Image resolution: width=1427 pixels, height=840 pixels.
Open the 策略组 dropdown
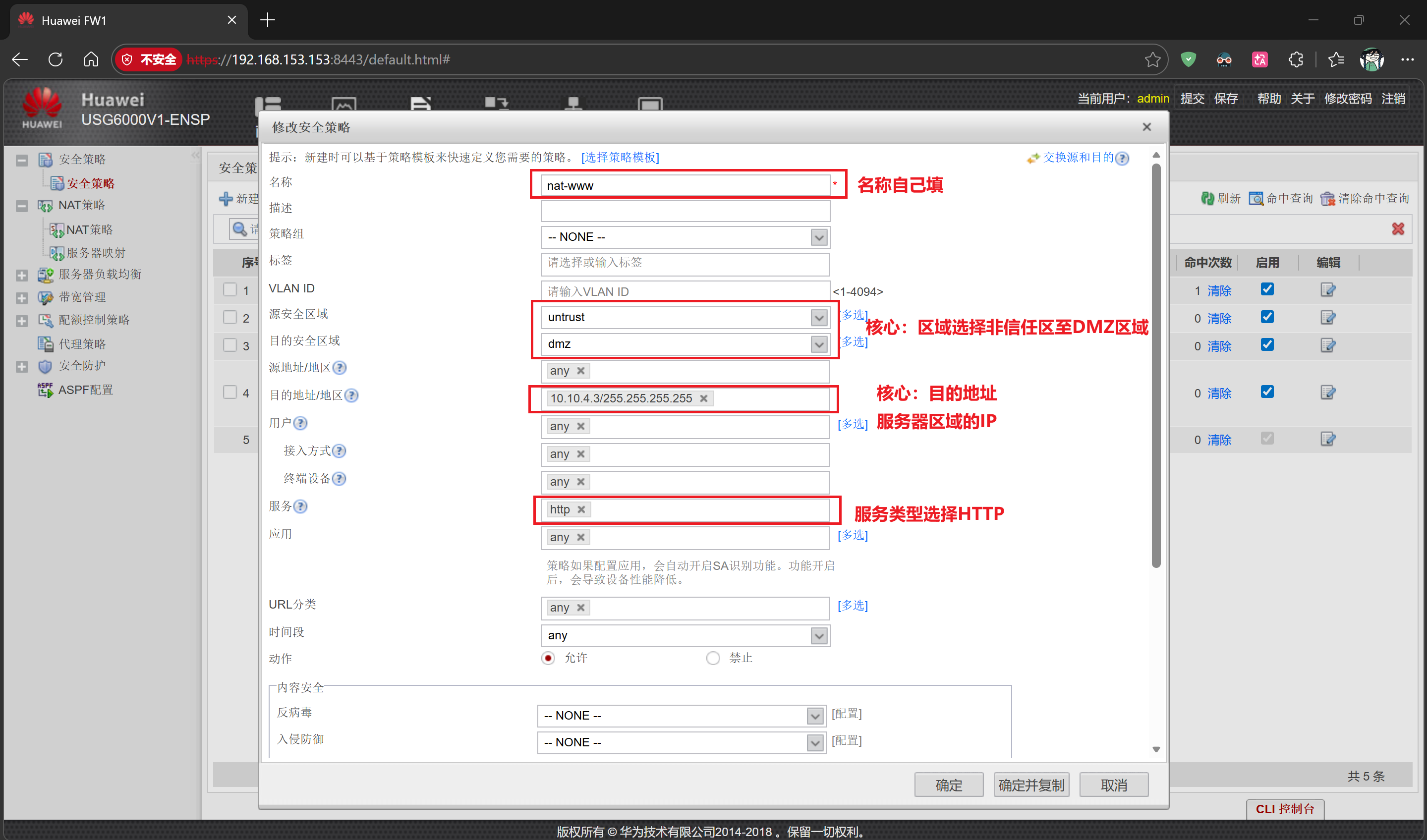[x=819, y=237]
